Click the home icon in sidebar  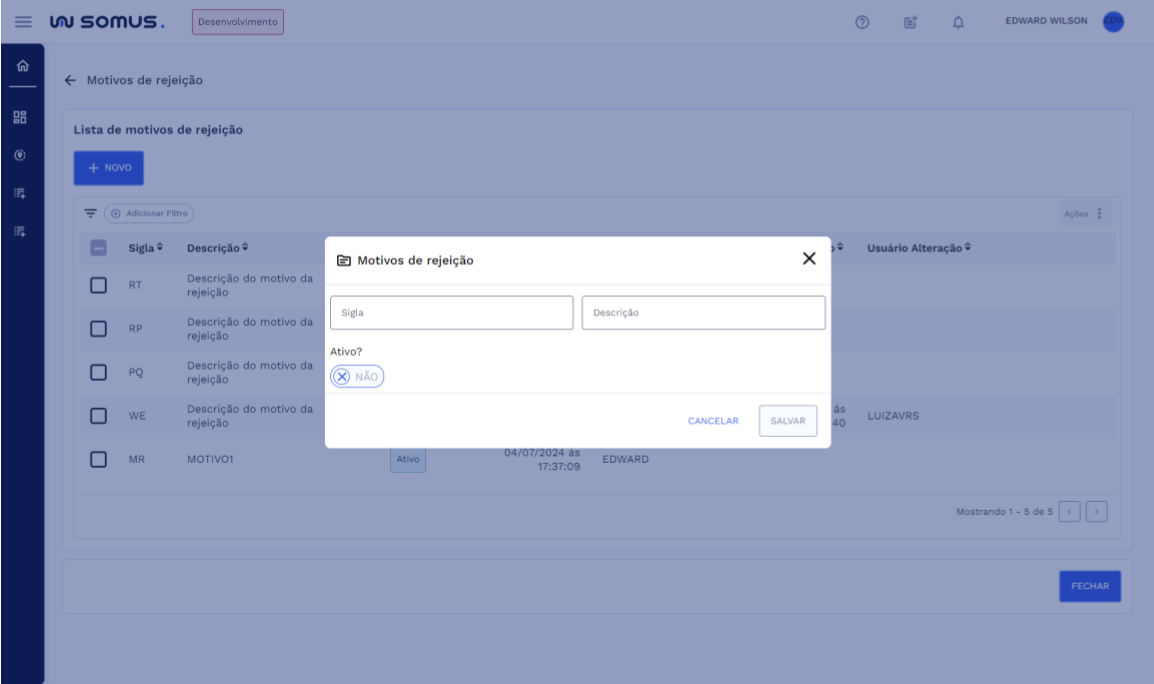(x=21, y=67)
